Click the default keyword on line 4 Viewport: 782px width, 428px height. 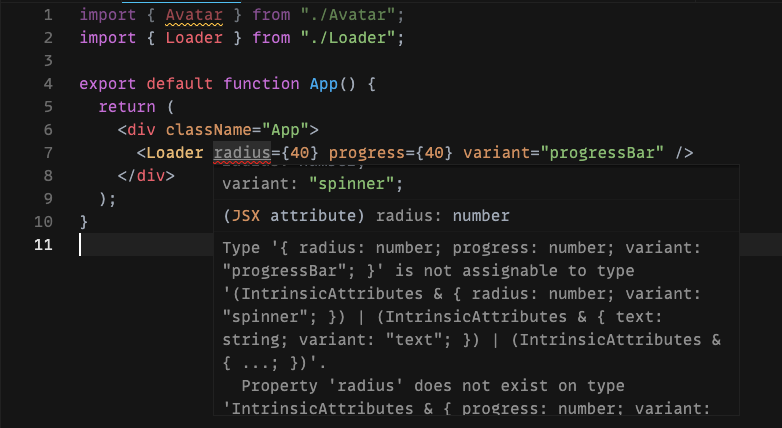180,84
